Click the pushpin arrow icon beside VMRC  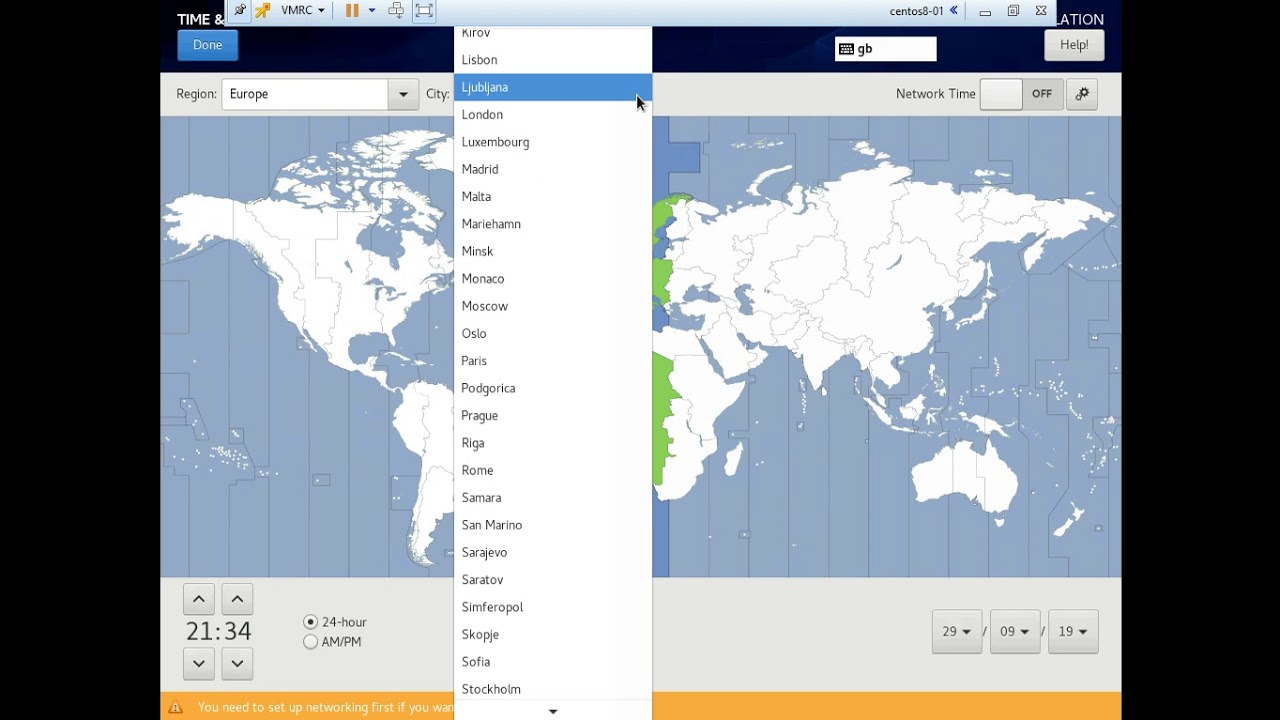262,11
